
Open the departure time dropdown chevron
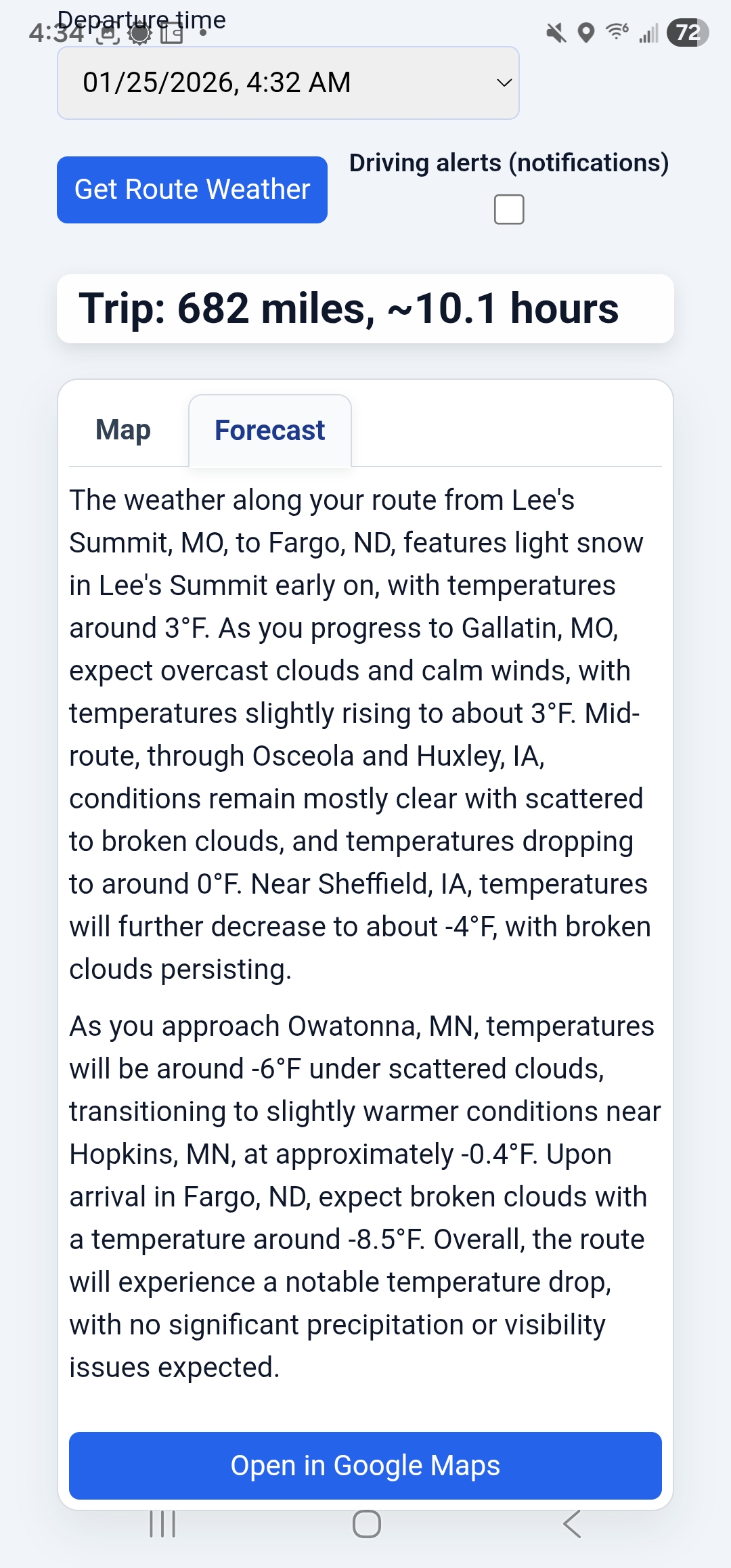[504, 82]
